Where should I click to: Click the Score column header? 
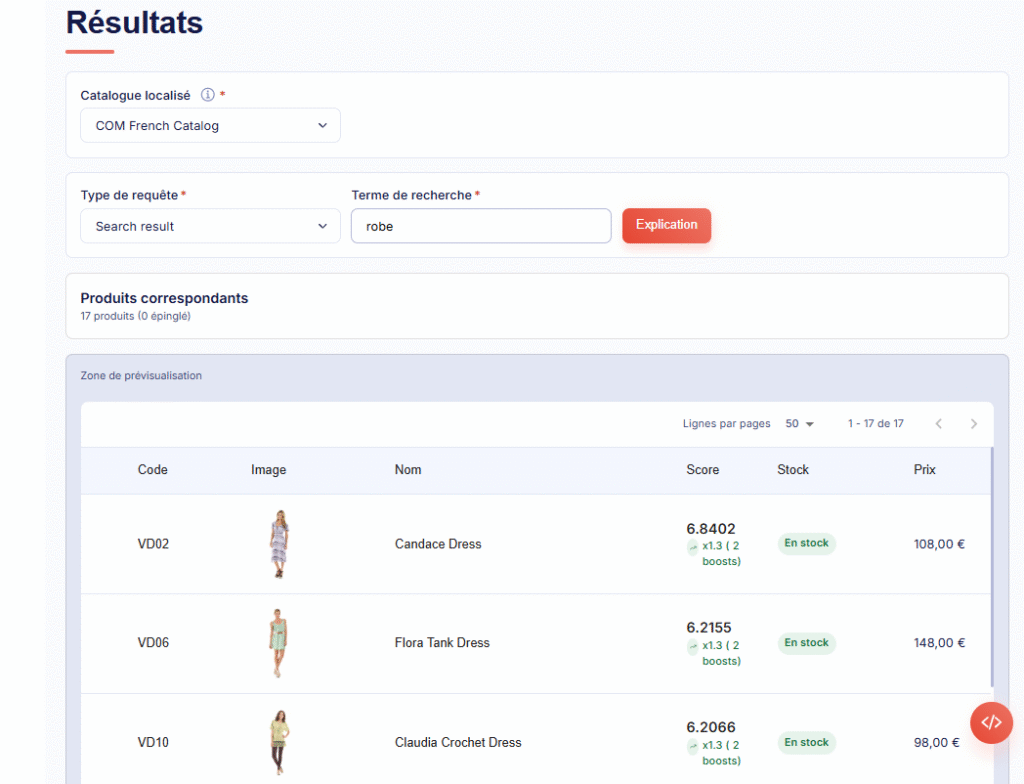point(702,470)
